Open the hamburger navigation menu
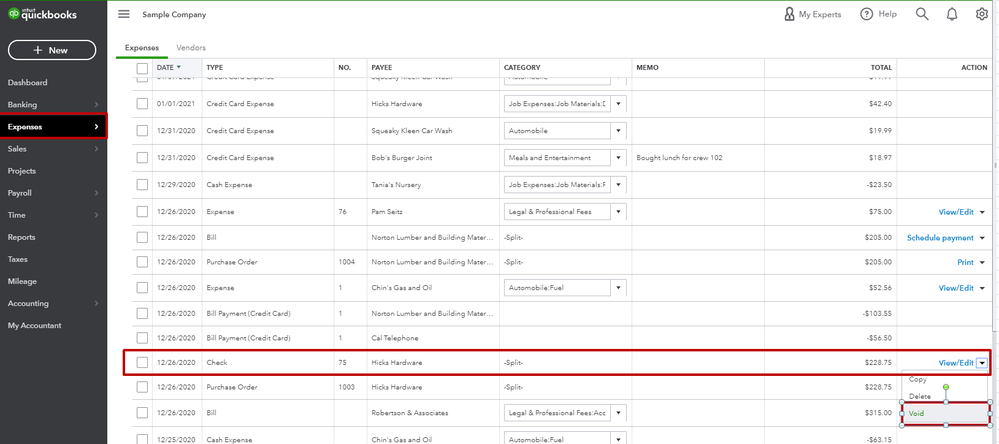This screenshot has height=444, width=999. 124,14
